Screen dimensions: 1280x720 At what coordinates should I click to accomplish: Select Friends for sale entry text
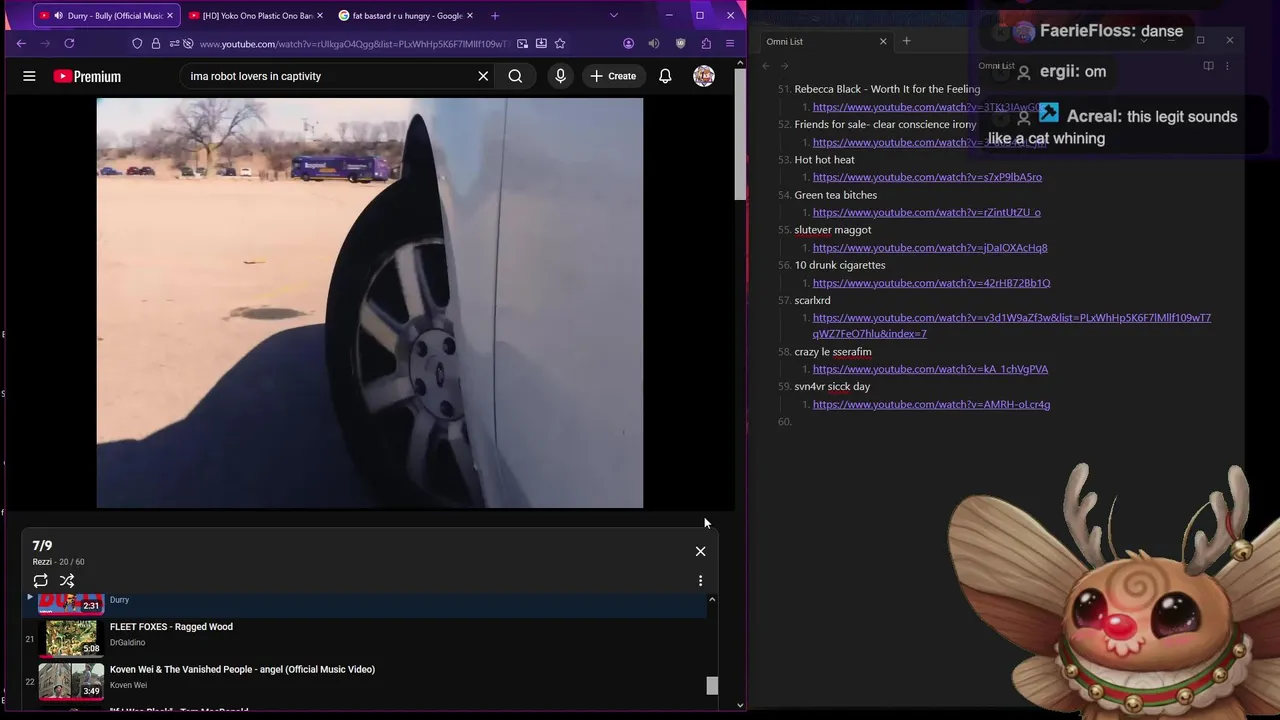tap(885, 125)
